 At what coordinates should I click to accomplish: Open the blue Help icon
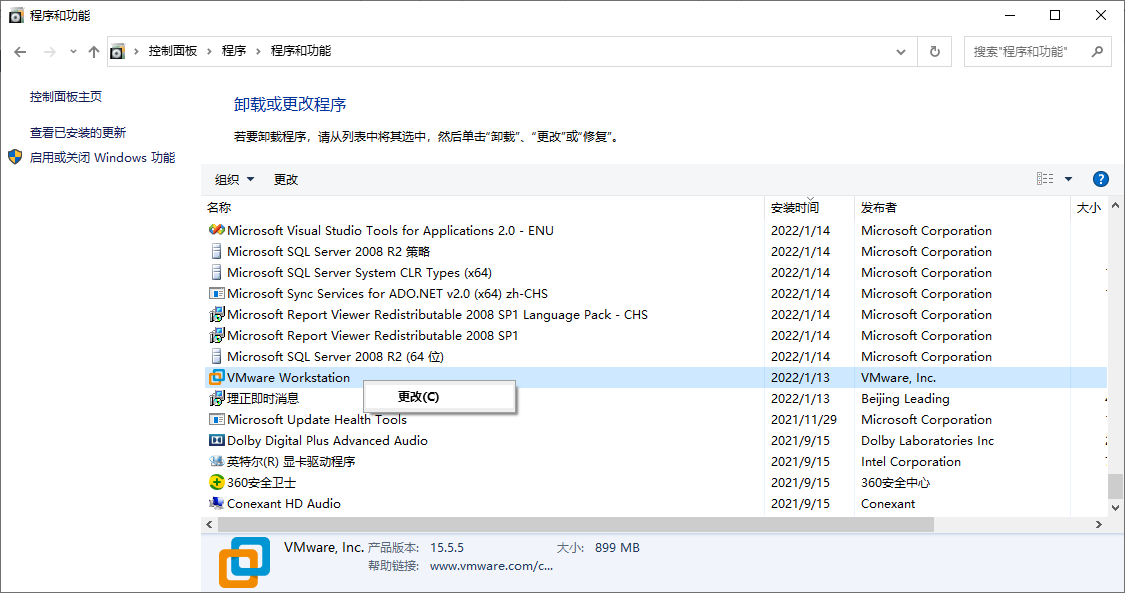(x=1101, y=179)
